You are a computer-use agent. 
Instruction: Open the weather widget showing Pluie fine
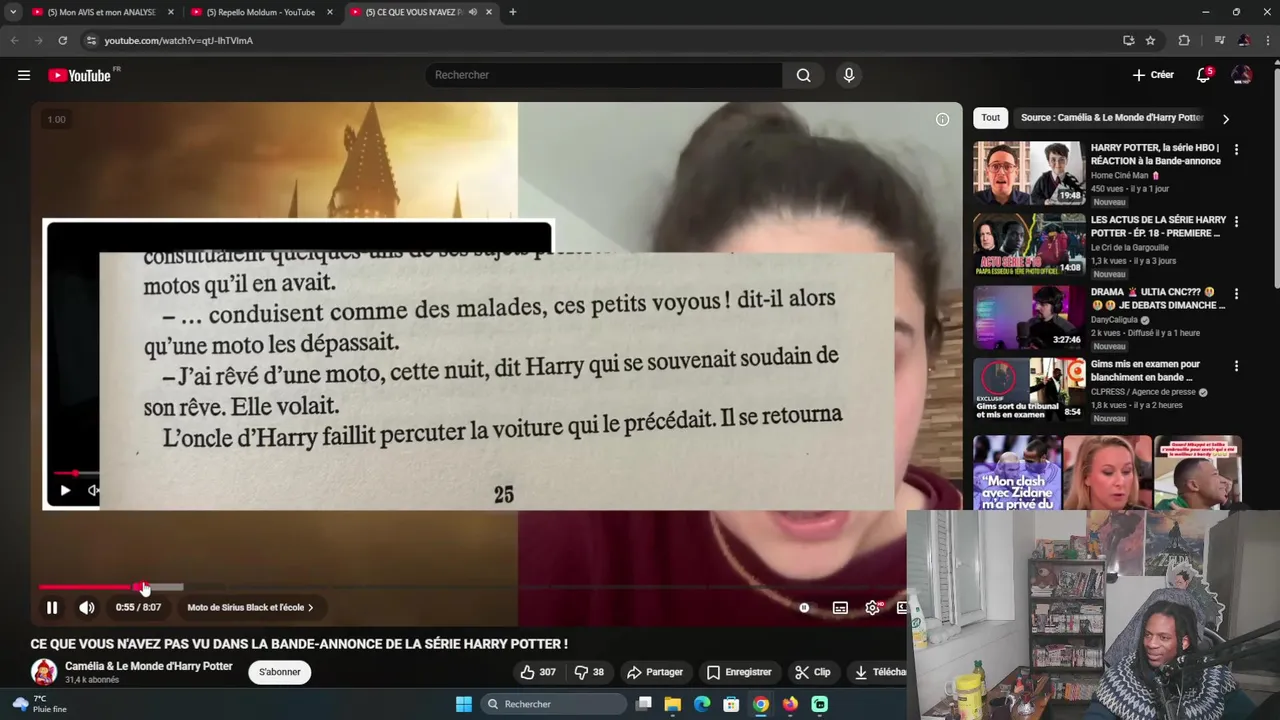(40, 704)
